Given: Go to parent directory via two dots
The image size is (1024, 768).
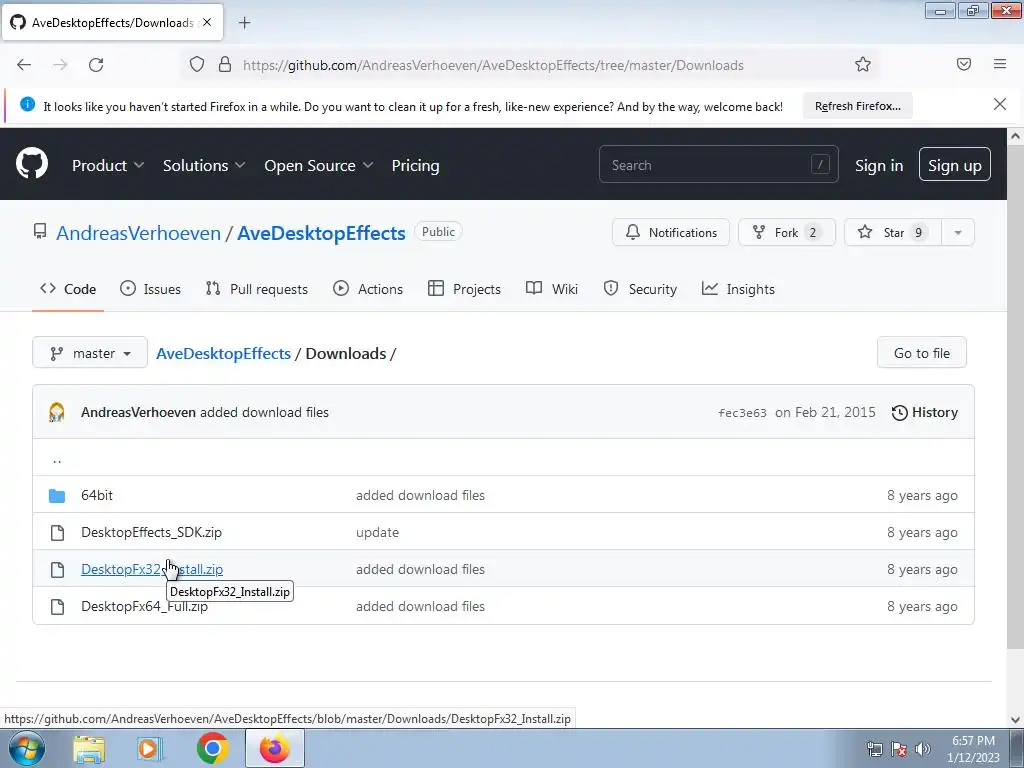Looking at the screenshot, I should 57,459.
